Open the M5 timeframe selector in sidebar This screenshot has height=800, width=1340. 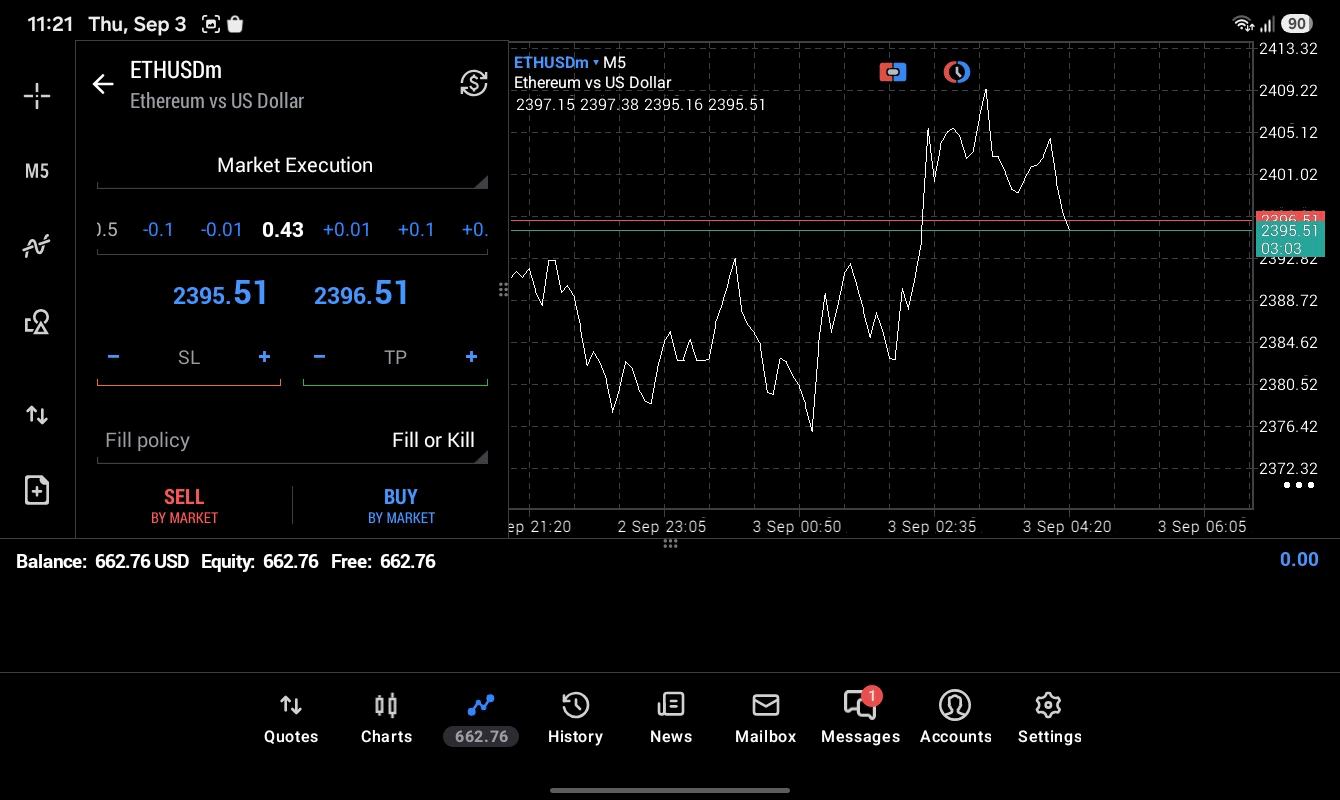(37, 171)
